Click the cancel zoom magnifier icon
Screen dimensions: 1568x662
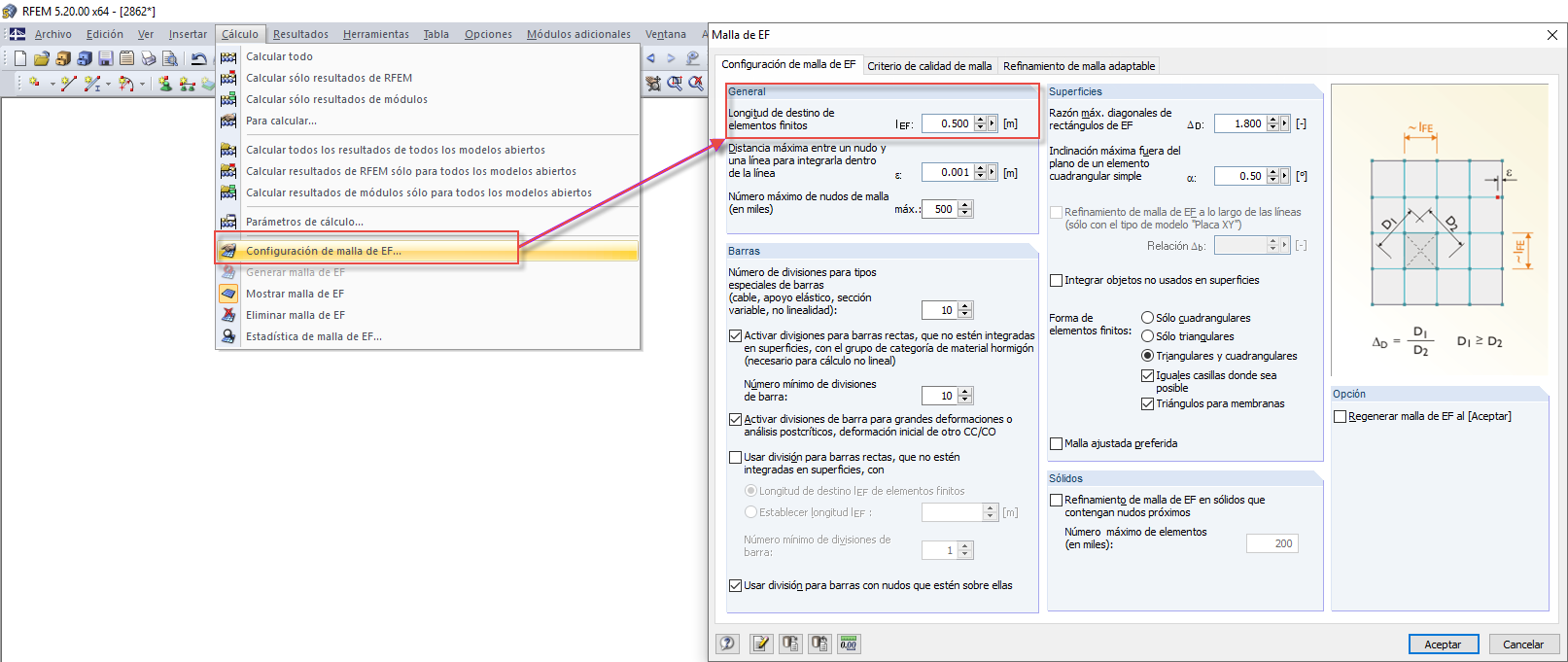(x=696, y=84)
